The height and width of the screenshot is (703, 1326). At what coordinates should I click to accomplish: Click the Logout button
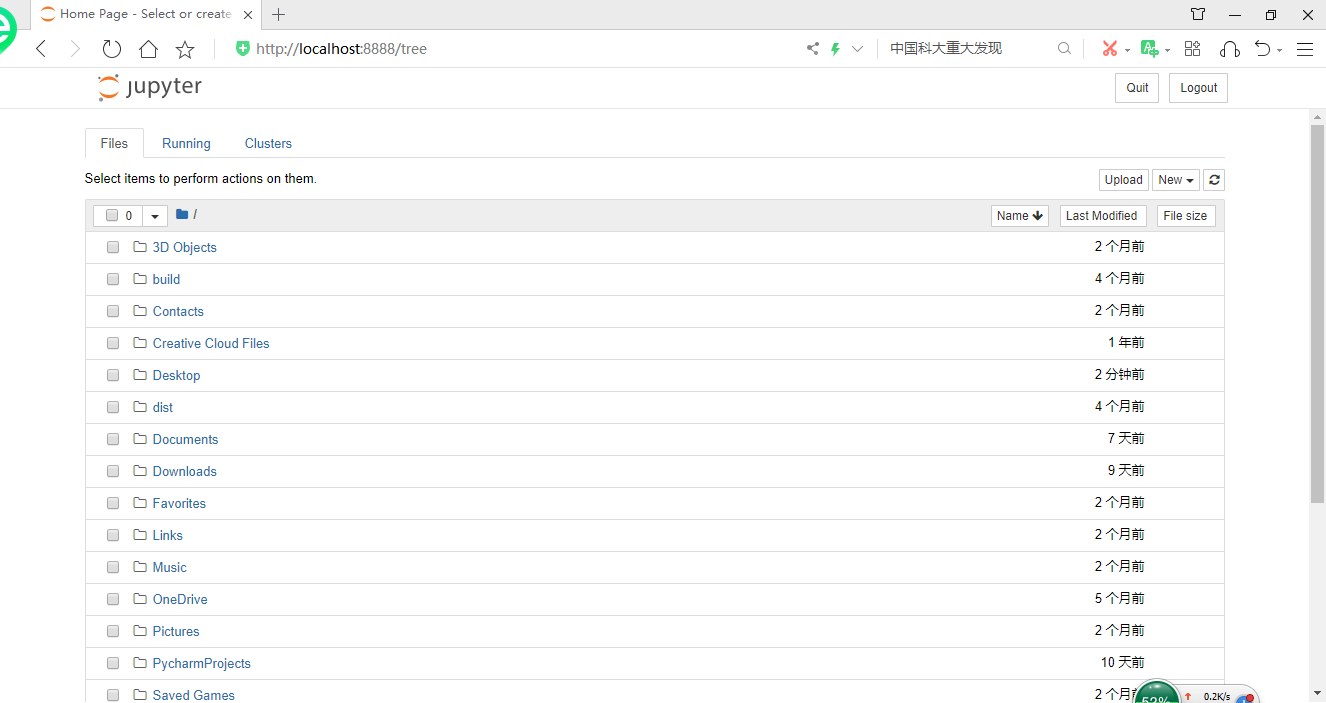tap(1197, 87)
